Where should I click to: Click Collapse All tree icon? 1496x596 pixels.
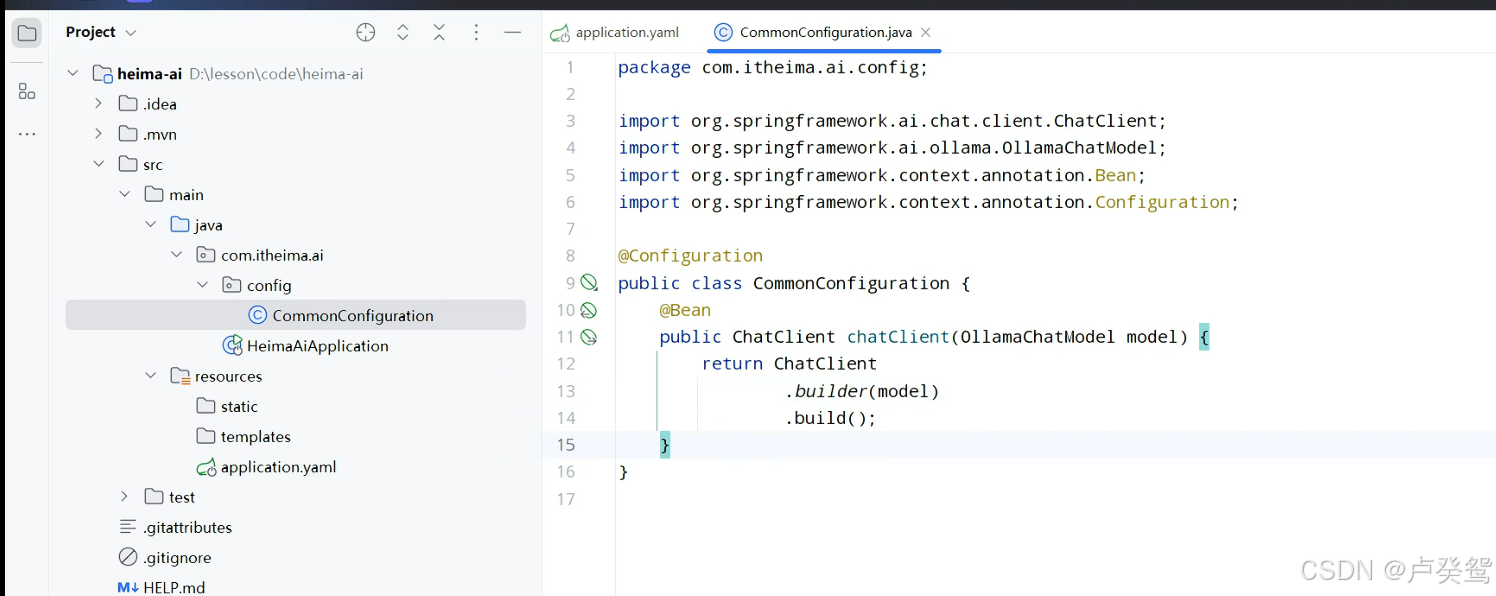coord(439,33)
